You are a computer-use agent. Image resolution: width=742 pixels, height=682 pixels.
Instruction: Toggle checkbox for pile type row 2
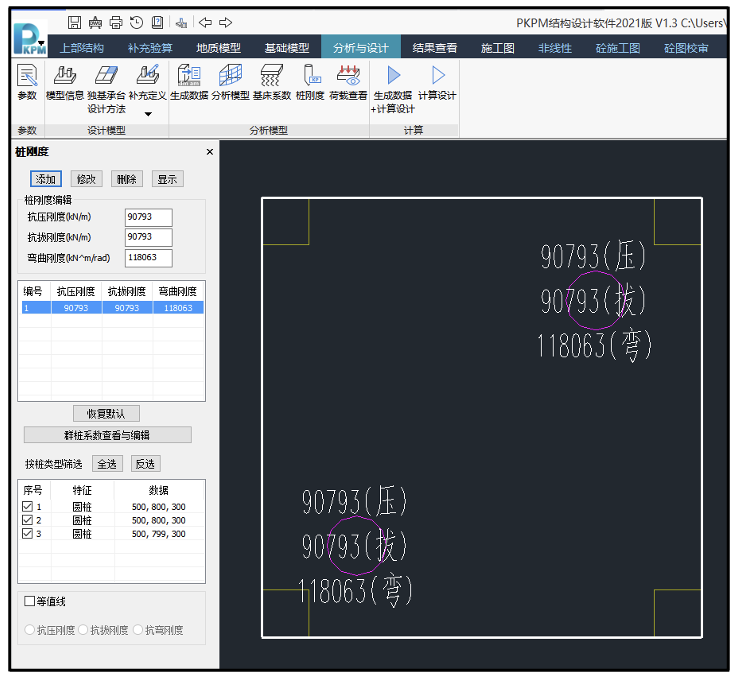point(27,520)
